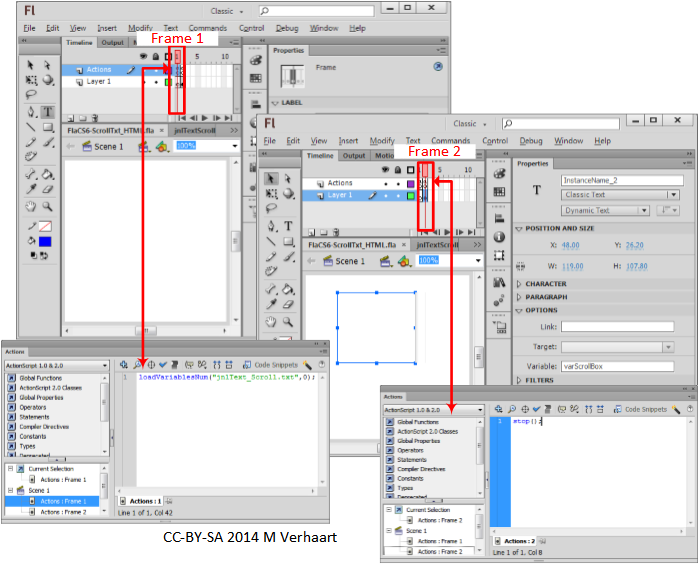Screen dimensions: 699x564
Task: Open Control menu in front window
Action: coord(495,141)
